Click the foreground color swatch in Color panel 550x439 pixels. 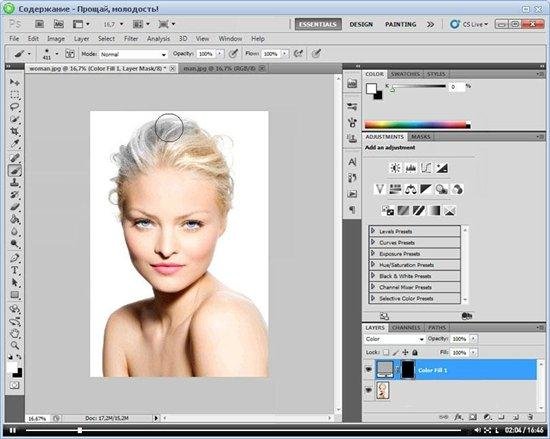click(x=371, y=88)
